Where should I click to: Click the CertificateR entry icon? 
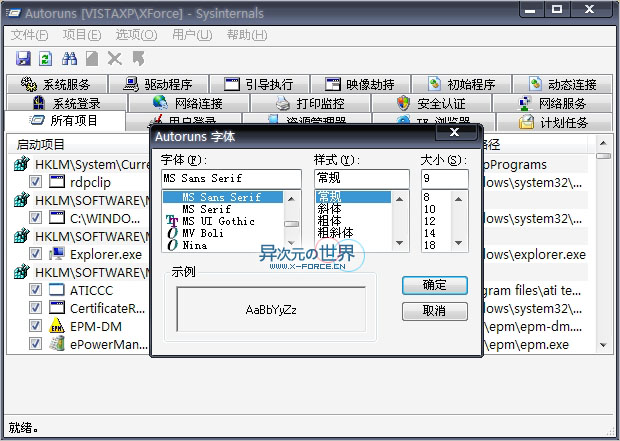(x=57, y=308)
